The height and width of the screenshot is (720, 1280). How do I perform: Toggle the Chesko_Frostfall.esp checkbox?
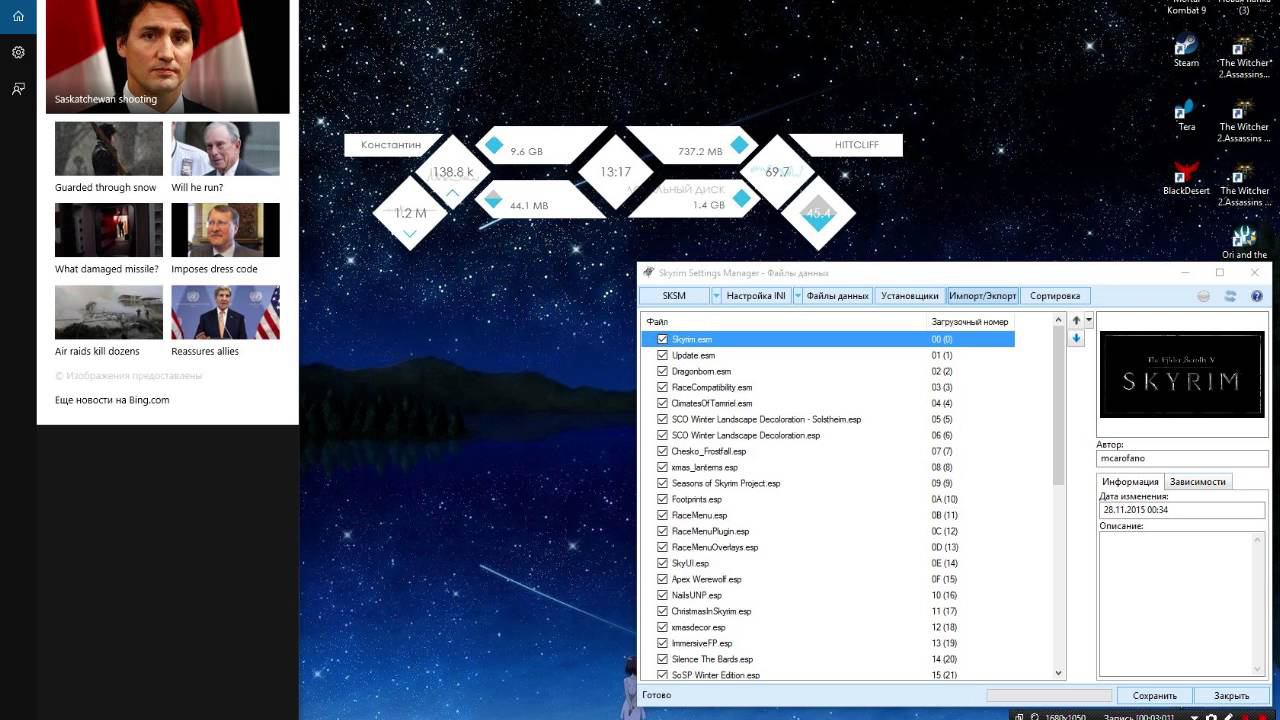tap(662, 451)
